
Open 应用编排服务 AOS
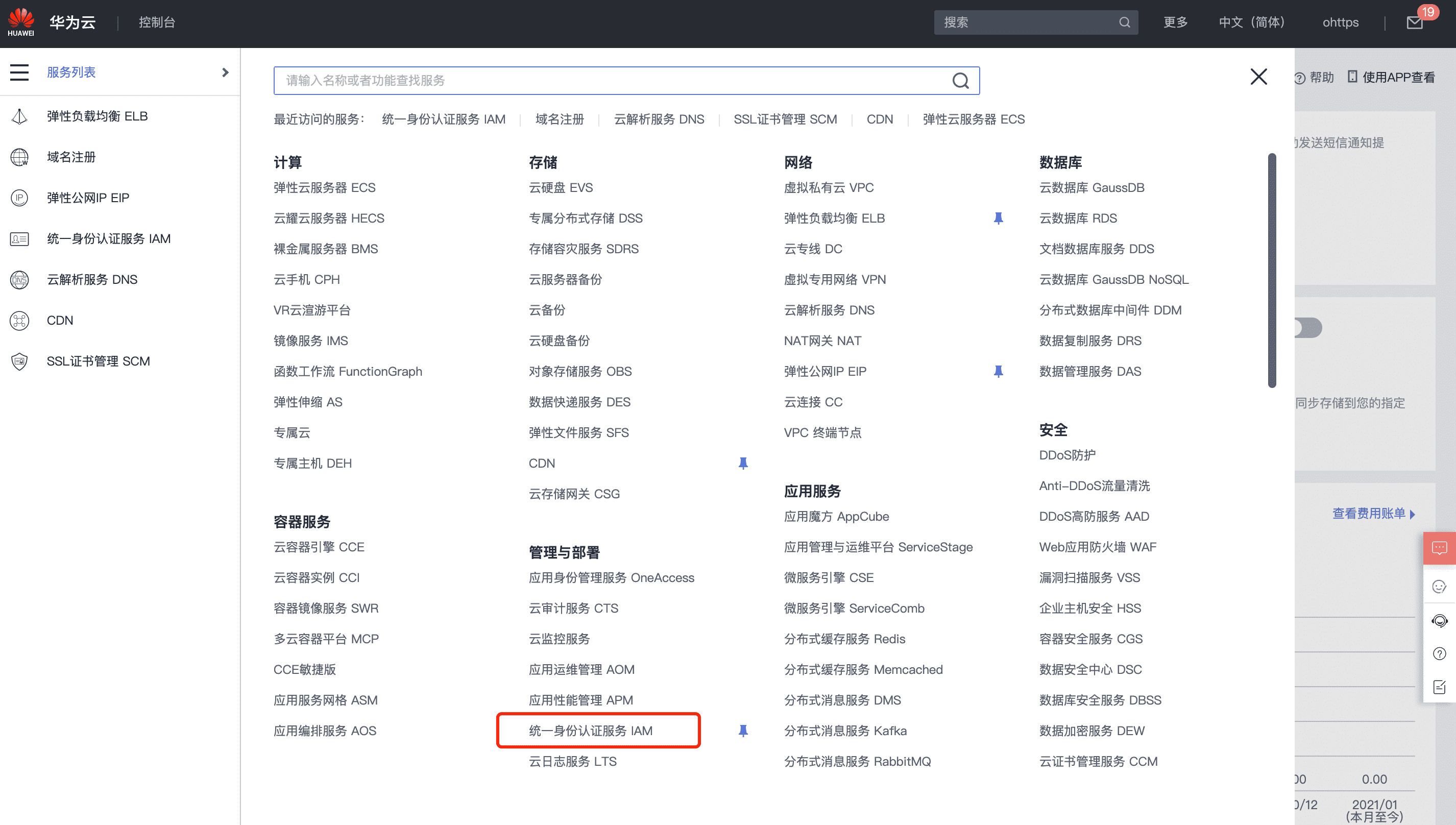click(325, 731)
